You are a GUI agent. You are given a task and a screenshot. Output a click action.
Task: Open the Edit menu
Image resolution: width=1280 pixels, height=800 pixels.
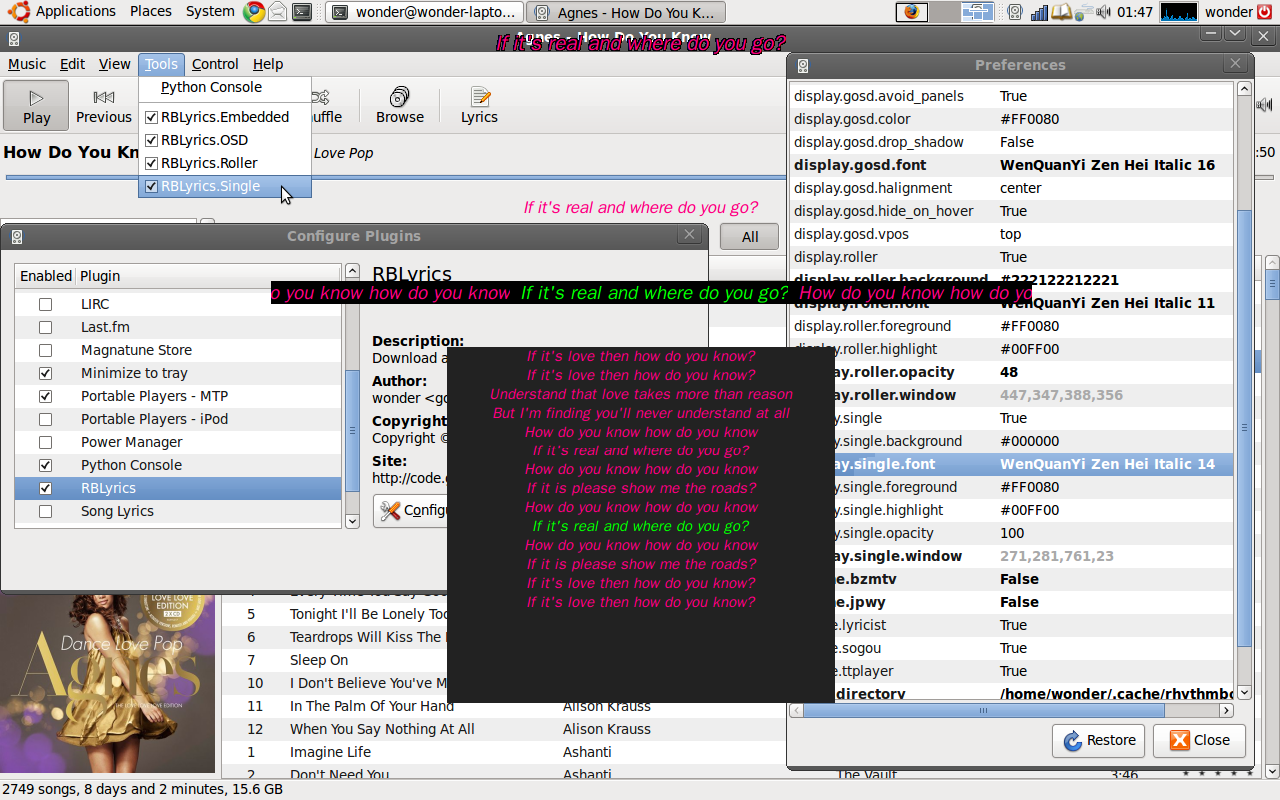pos(72,64)
